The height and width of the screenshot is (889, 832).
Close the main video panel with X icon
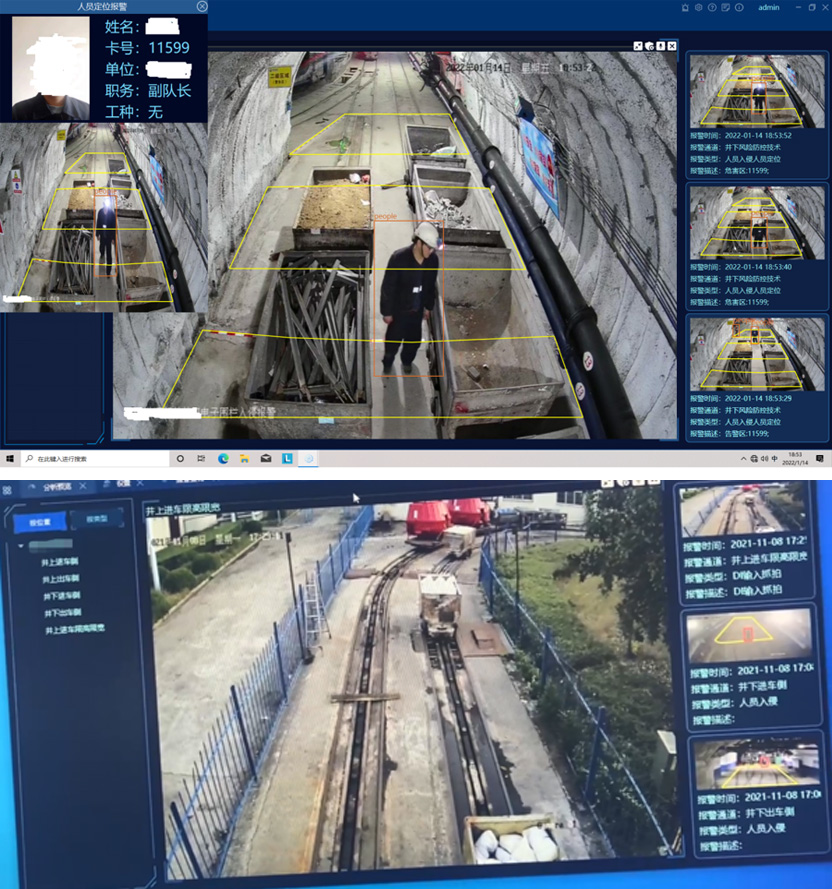tap(672, 46)
